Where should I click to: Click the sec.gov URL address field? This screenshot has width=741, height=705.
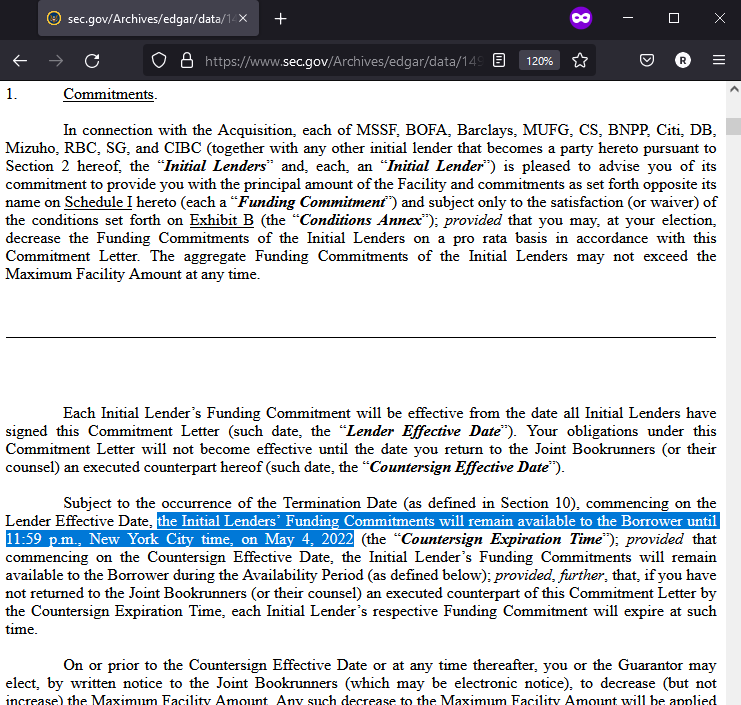click(340, 60)
